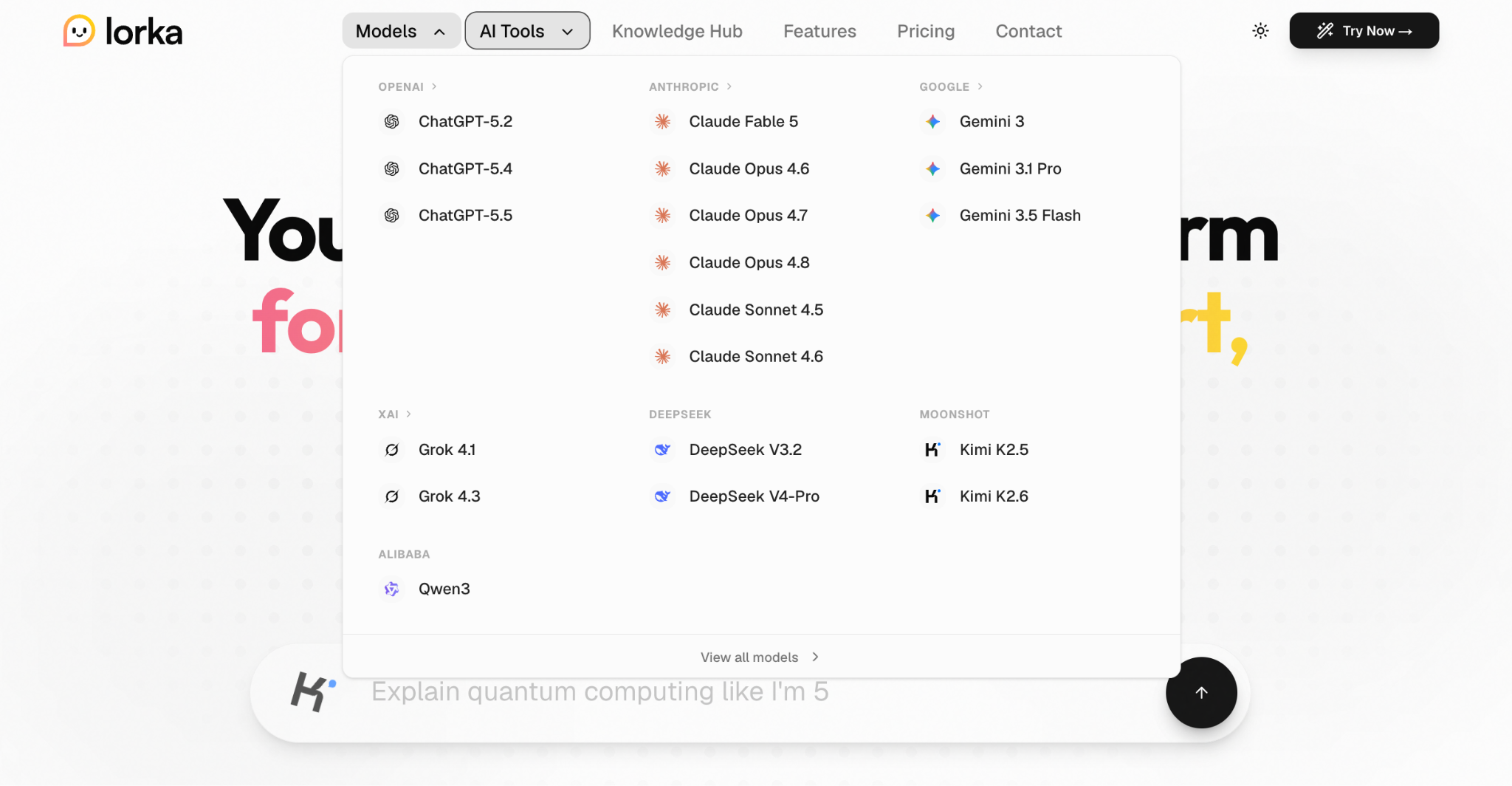Click the Anthropic icon beside Claude Opus 4.6
Screen dimensions: 1512x786
(x=663, y=168)
